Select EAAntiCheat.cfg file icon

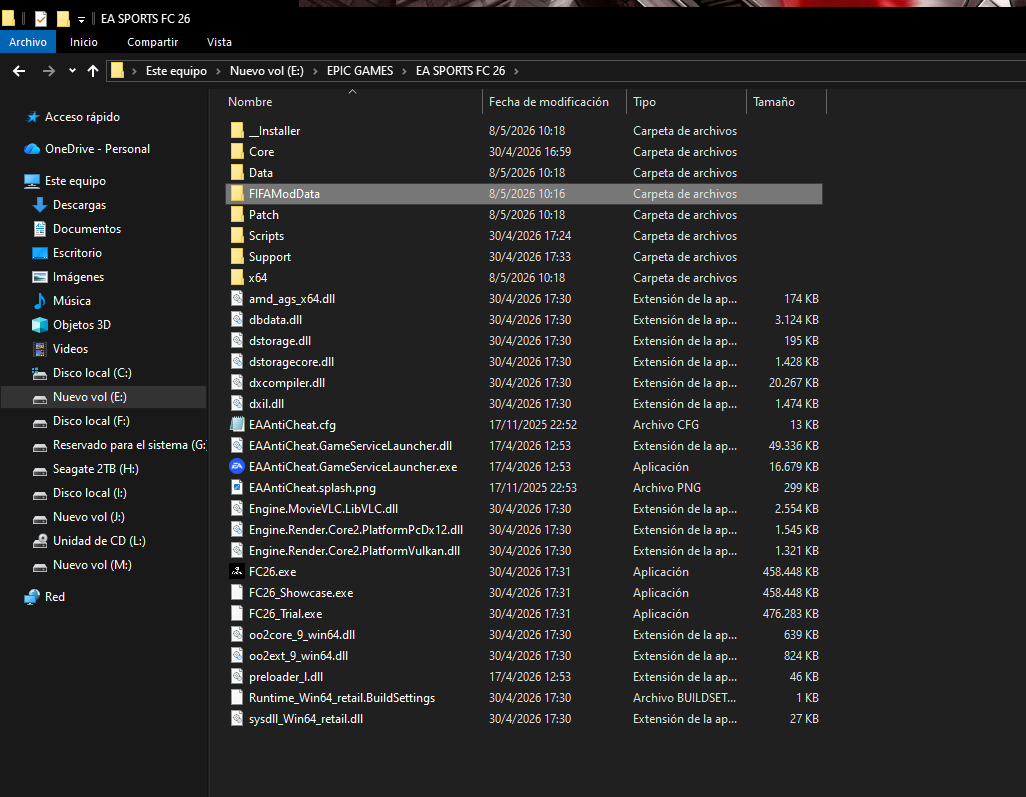click(238, 424)
